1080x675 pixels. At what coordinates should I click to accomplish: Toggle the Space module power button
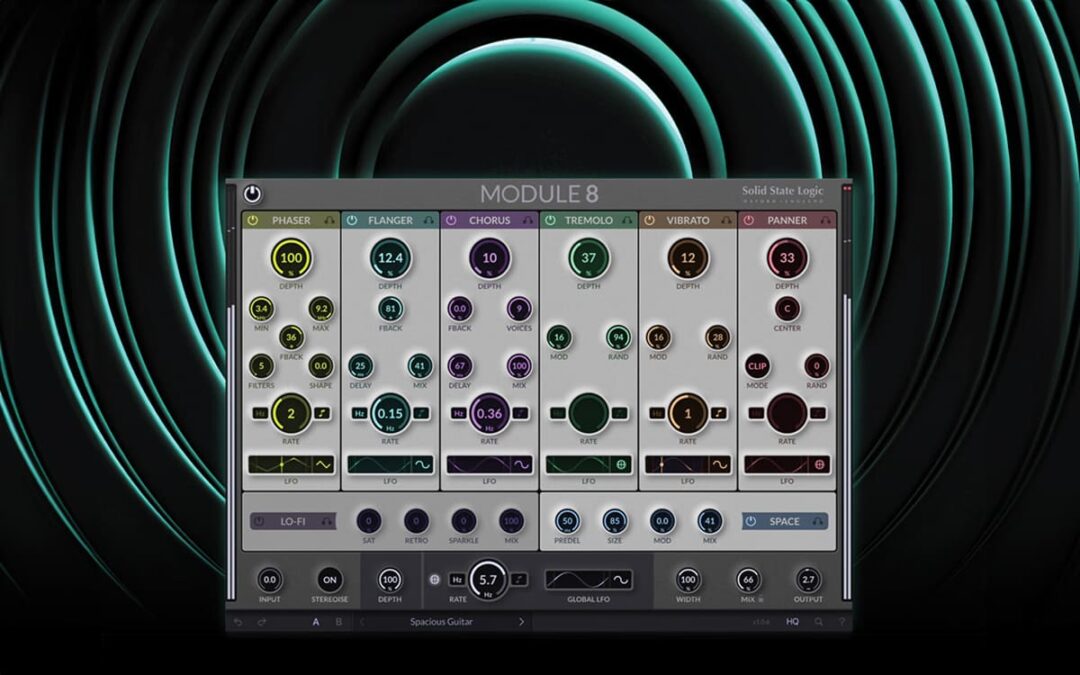(751, 521)
